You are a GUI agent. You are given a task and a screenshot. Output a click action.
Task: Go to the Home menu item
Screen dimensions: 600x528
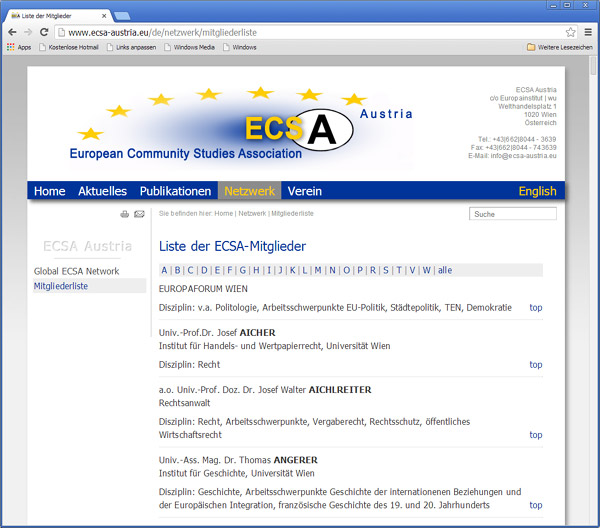(49, 191)
